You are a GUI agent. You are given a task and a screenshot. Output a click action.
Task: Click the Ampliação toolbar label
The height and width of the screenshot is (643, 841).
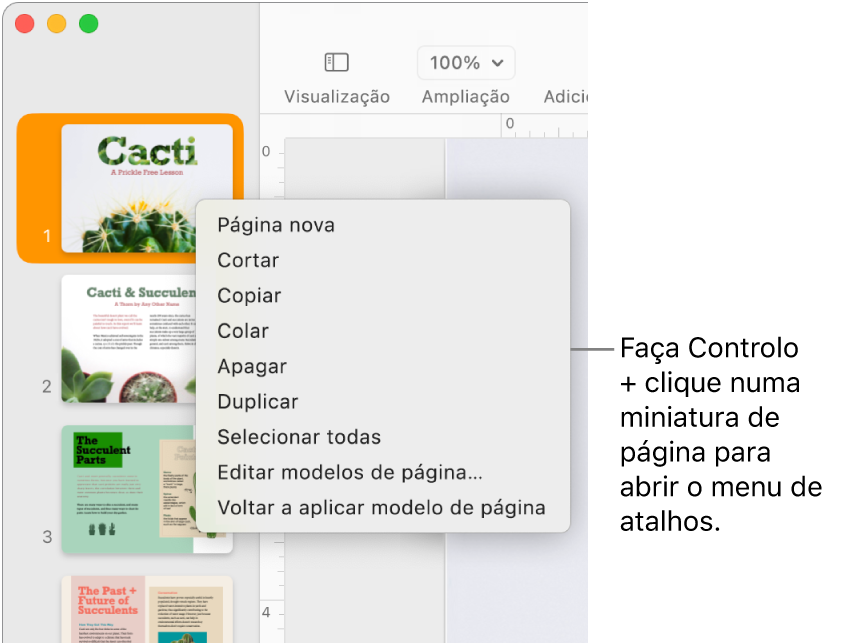pos(466,97)
